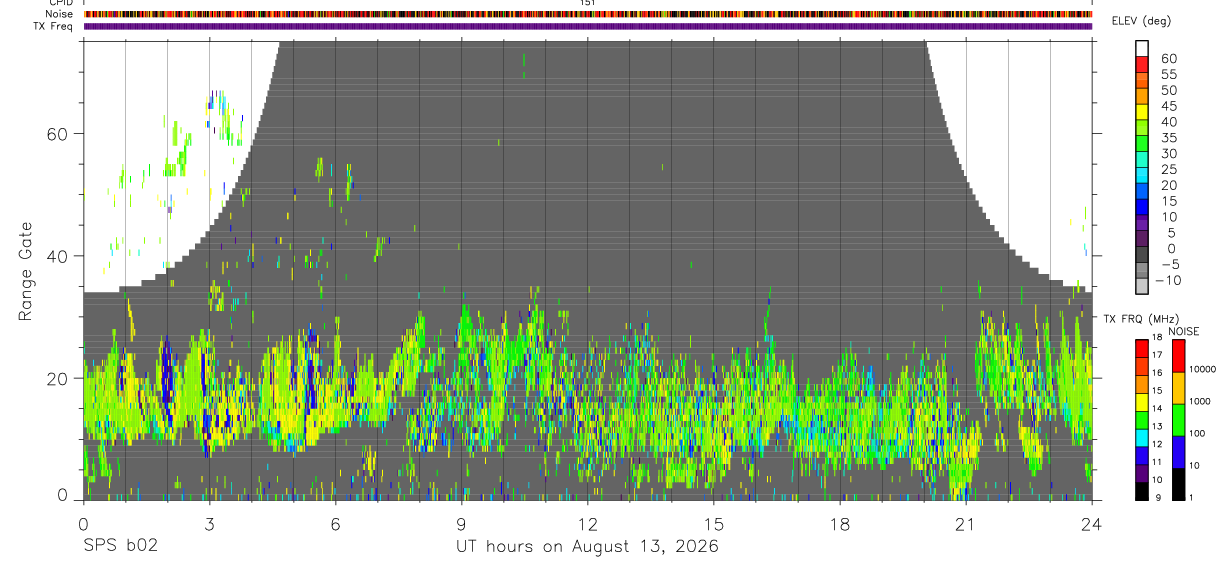Click the purple TX Freq strip above the plot

(588, 26)
